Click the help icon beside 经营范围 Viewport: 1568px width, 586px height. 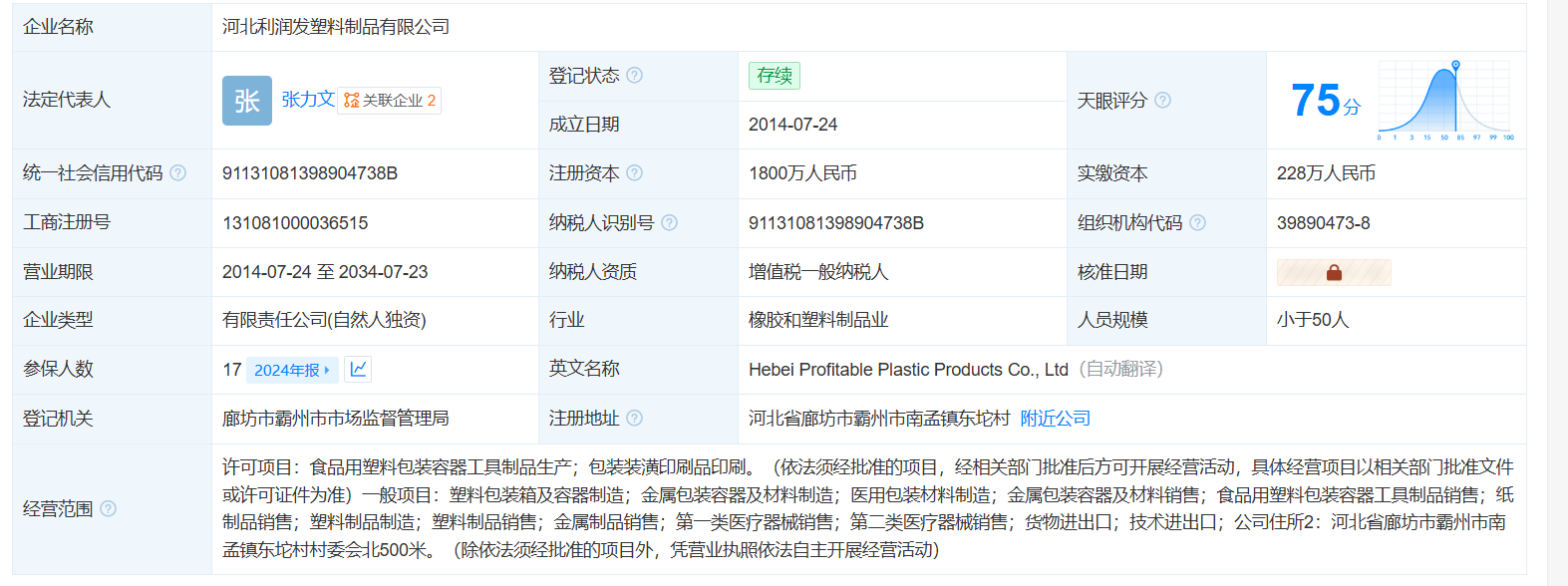tap(109, 509)
